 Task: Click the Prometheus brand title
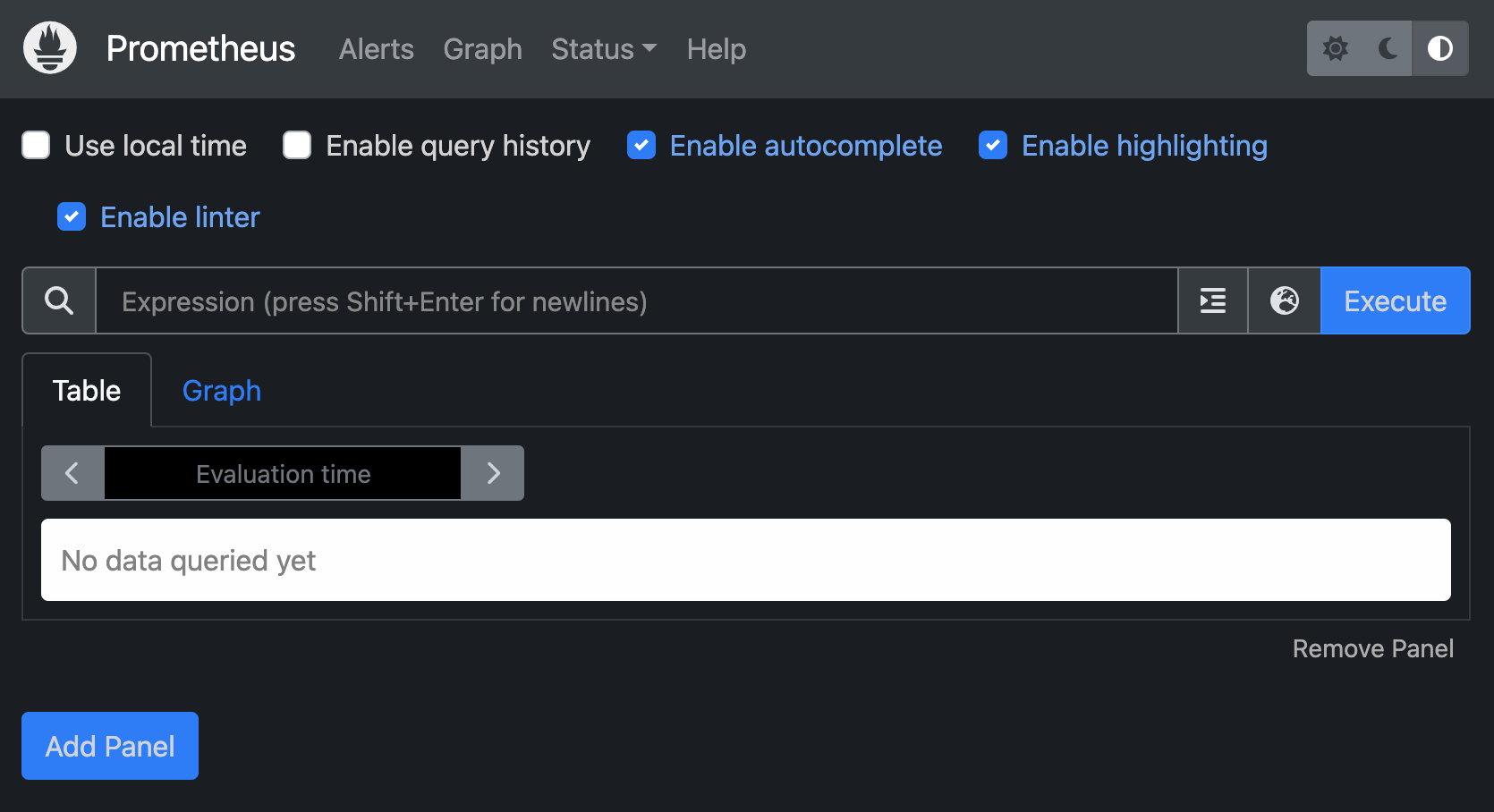(200, 49)
